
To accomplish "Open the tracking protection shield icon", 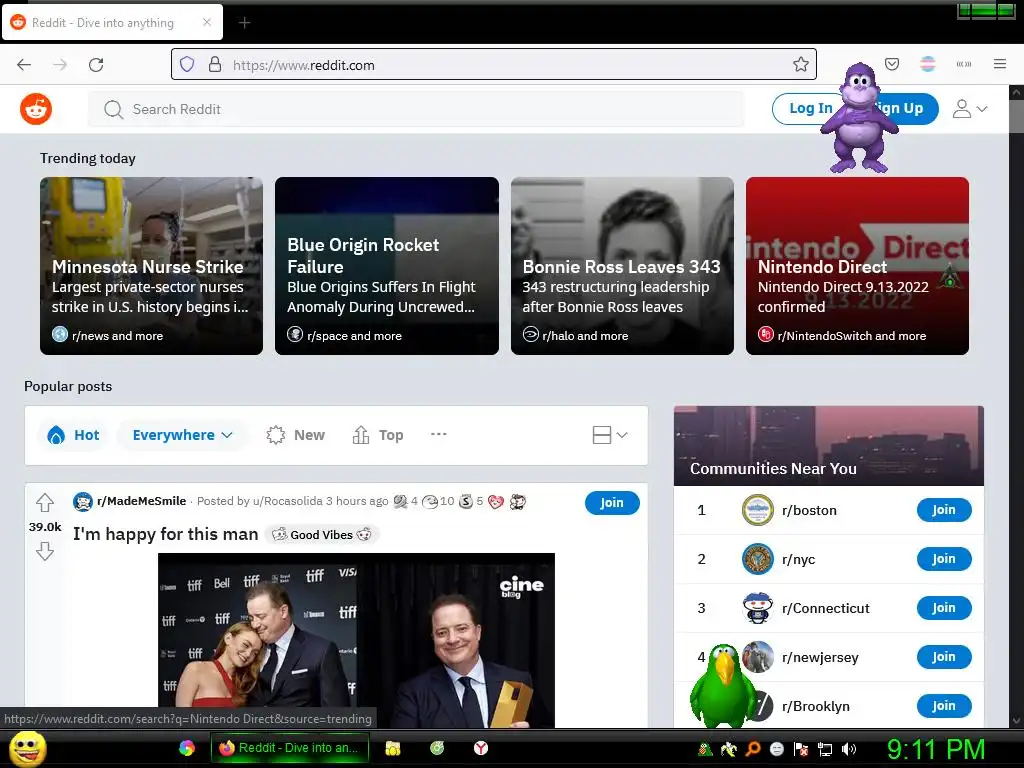I will click(187, 64).
